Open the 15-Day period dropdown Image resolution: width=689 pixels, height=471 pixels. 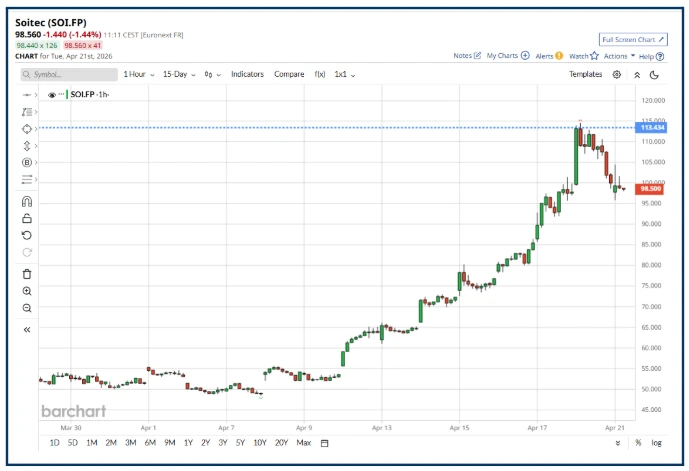(179, 75)
